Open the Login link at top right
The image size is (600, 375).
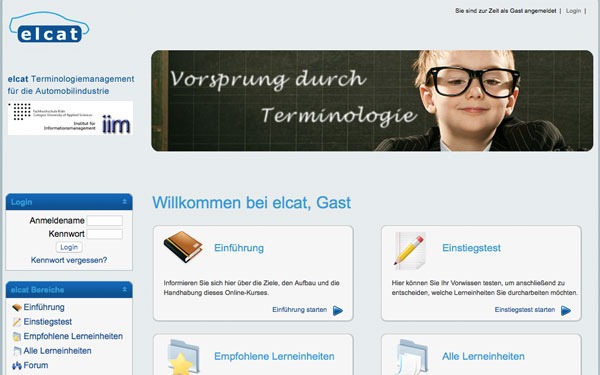573,11
